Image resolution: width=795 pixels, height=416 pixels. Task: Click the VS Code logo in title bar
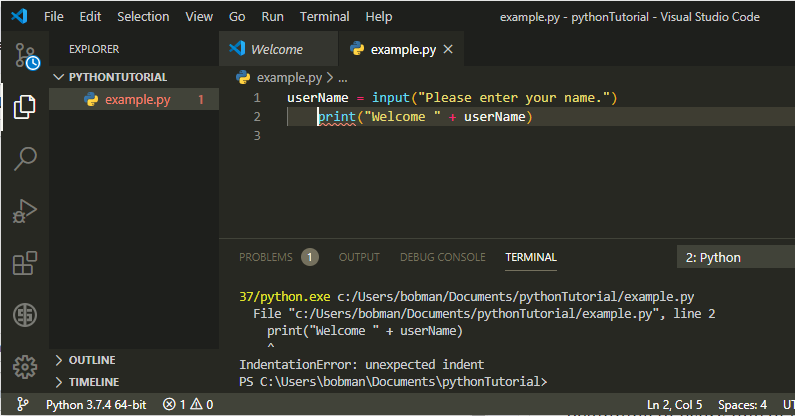[x=19, y=16]
